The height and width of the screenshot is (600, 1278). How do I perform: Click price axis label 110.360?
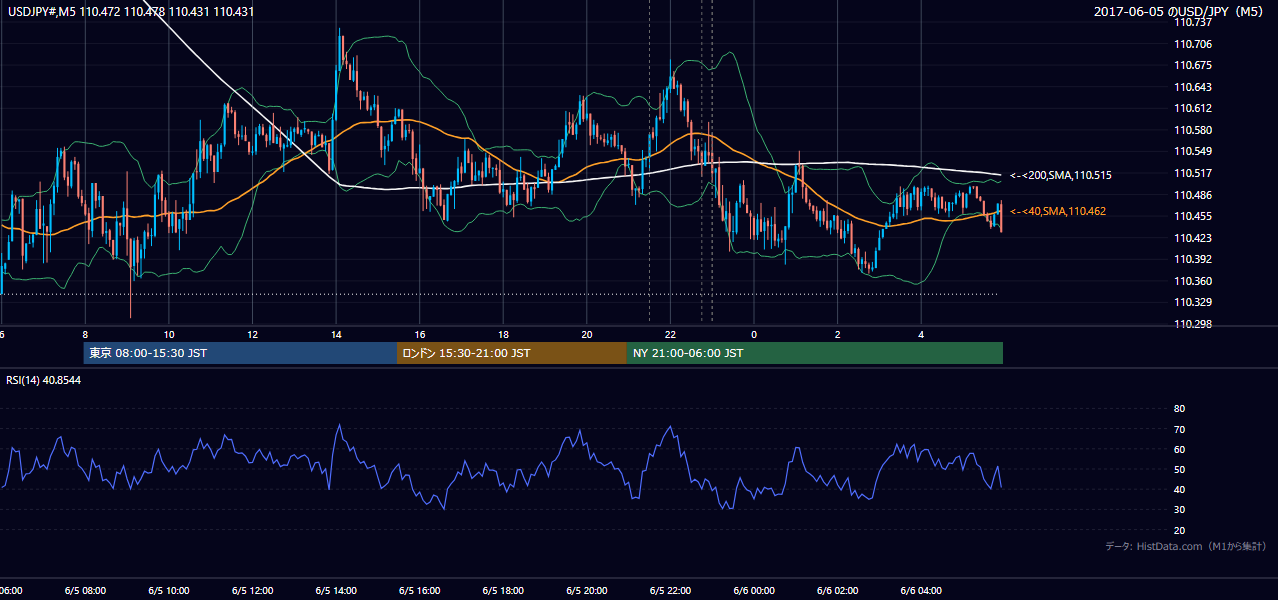pyautogui.click(x=1195, y=281)
